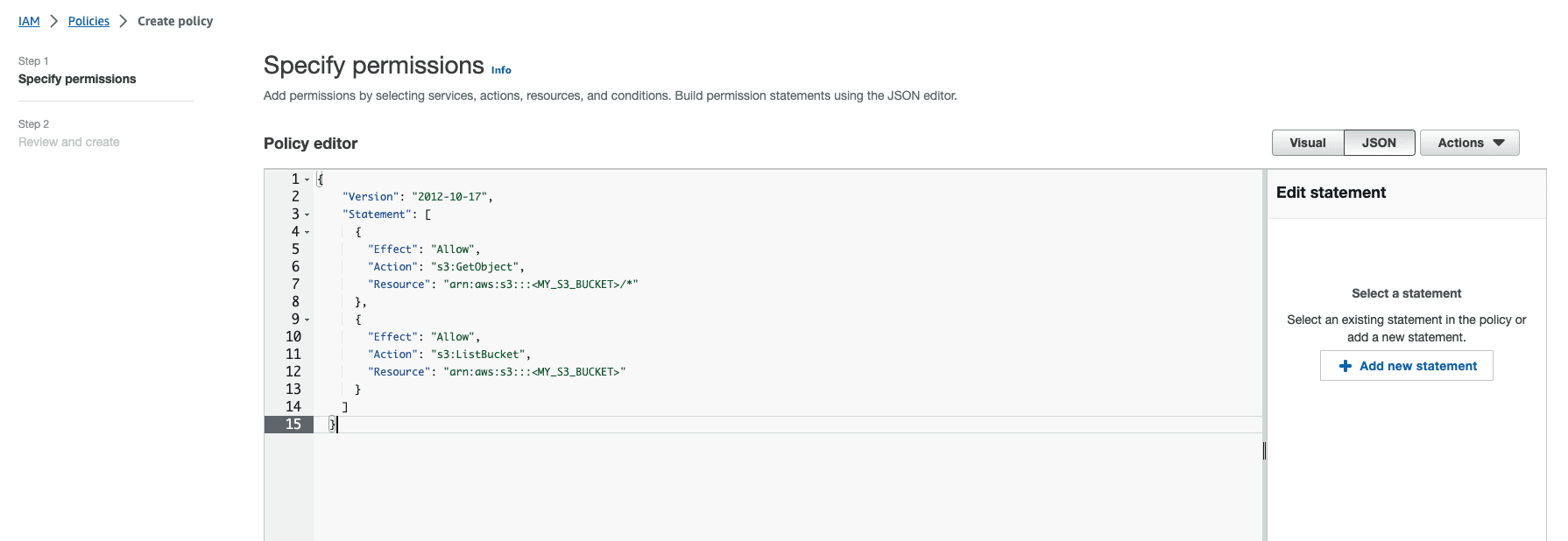
Task: Switch to the Visual editor tab
Action: tap(1307, 143)
